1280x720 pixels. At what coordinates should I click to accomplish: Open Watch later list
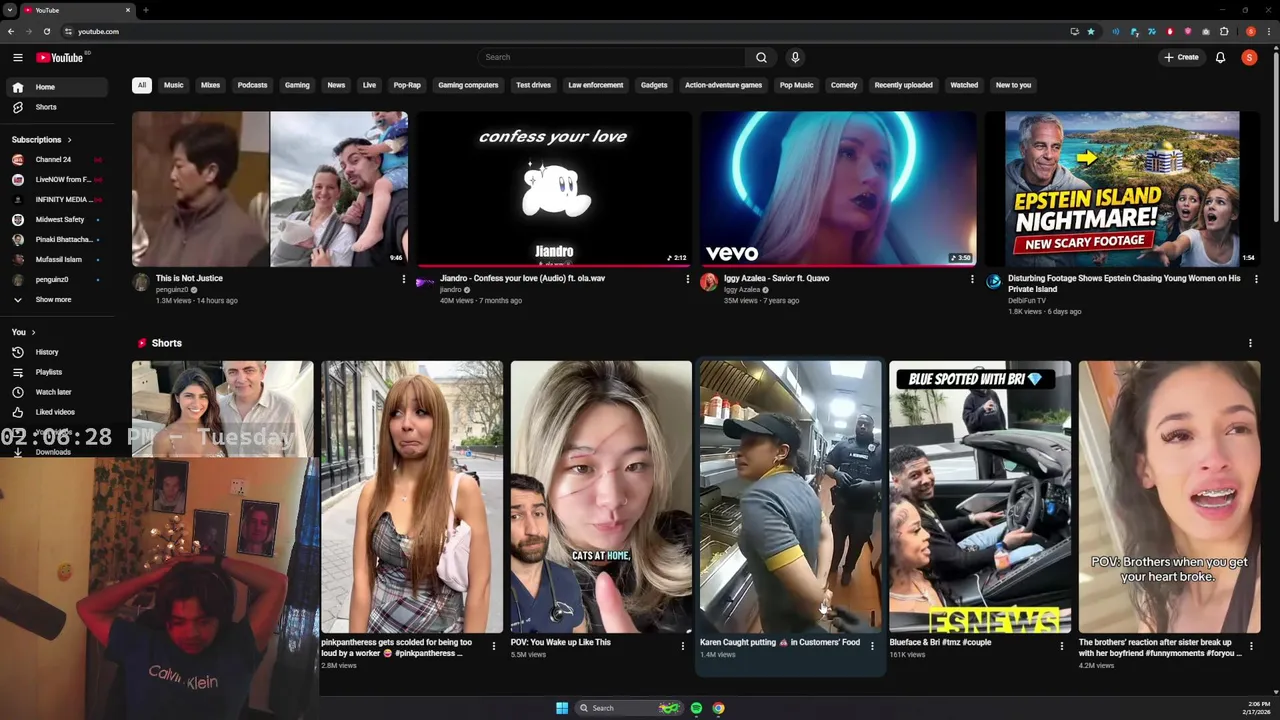point(56,392)
